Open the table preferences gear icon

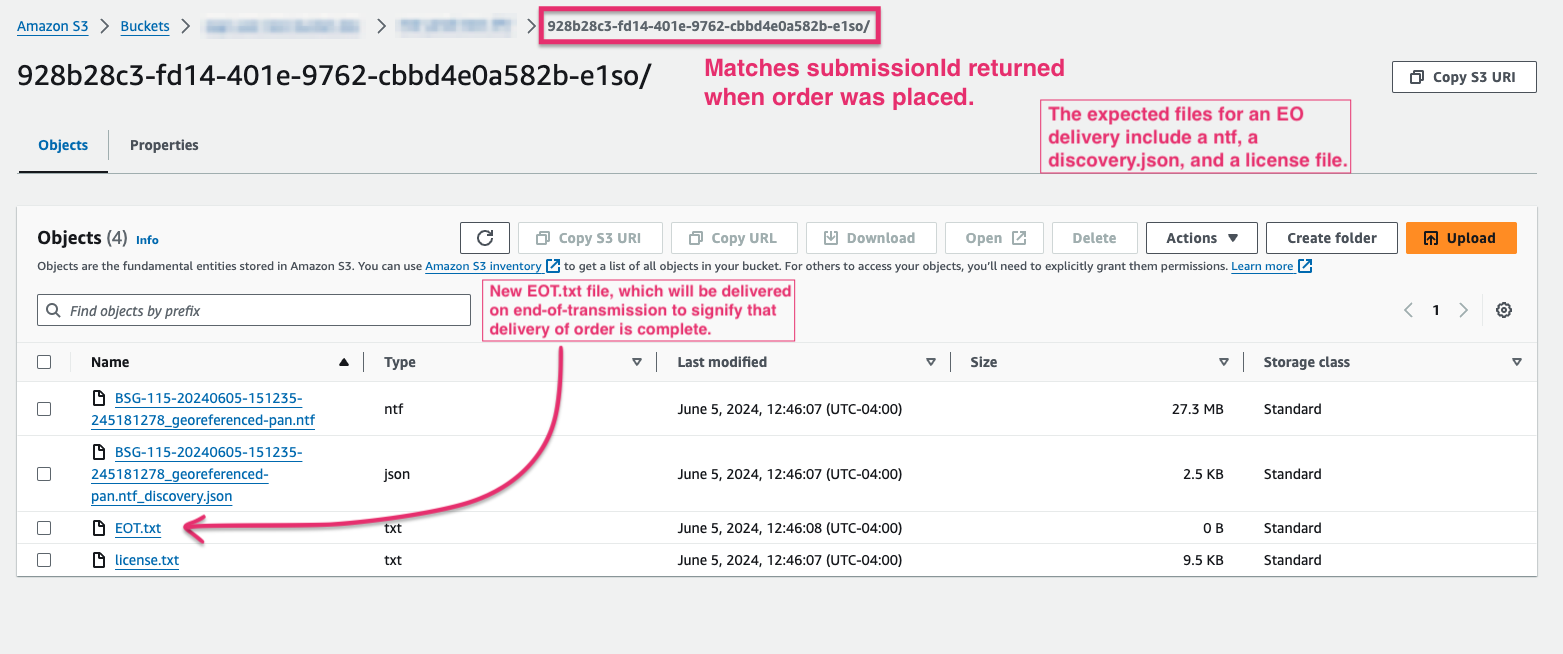[1503, 310]
